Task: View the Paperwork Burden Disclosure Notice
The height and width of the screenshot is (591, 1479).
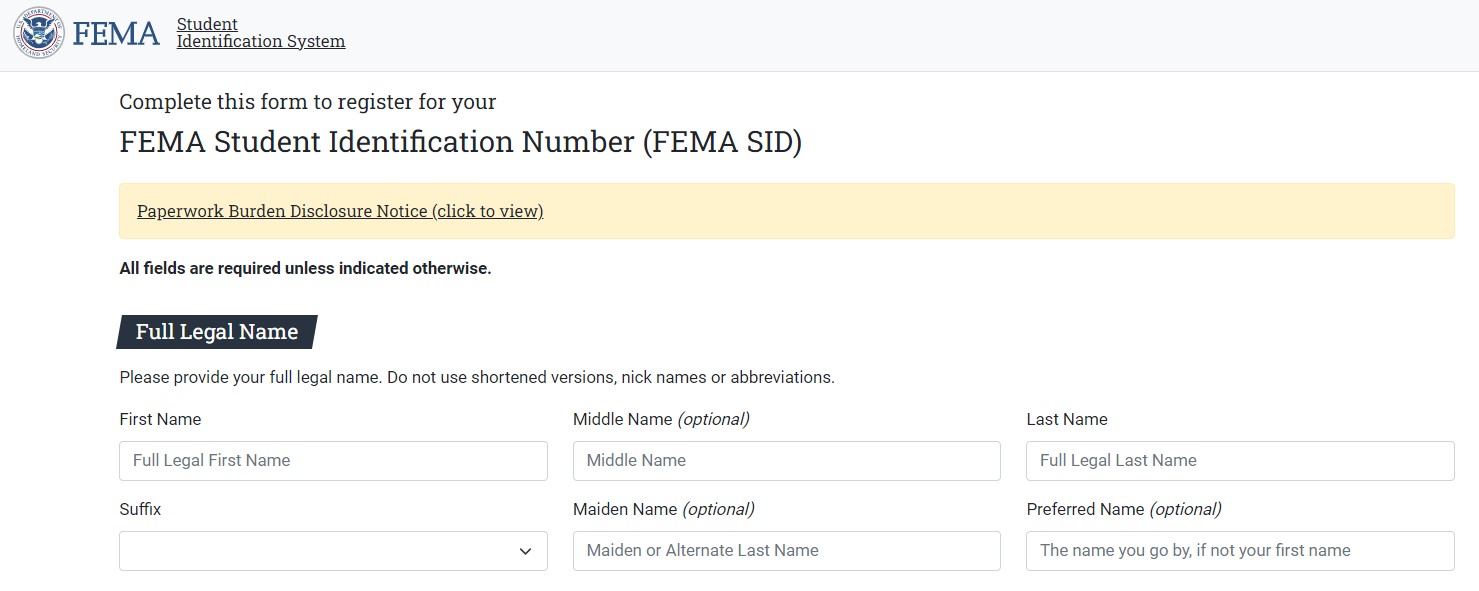Action: (340, 211)
